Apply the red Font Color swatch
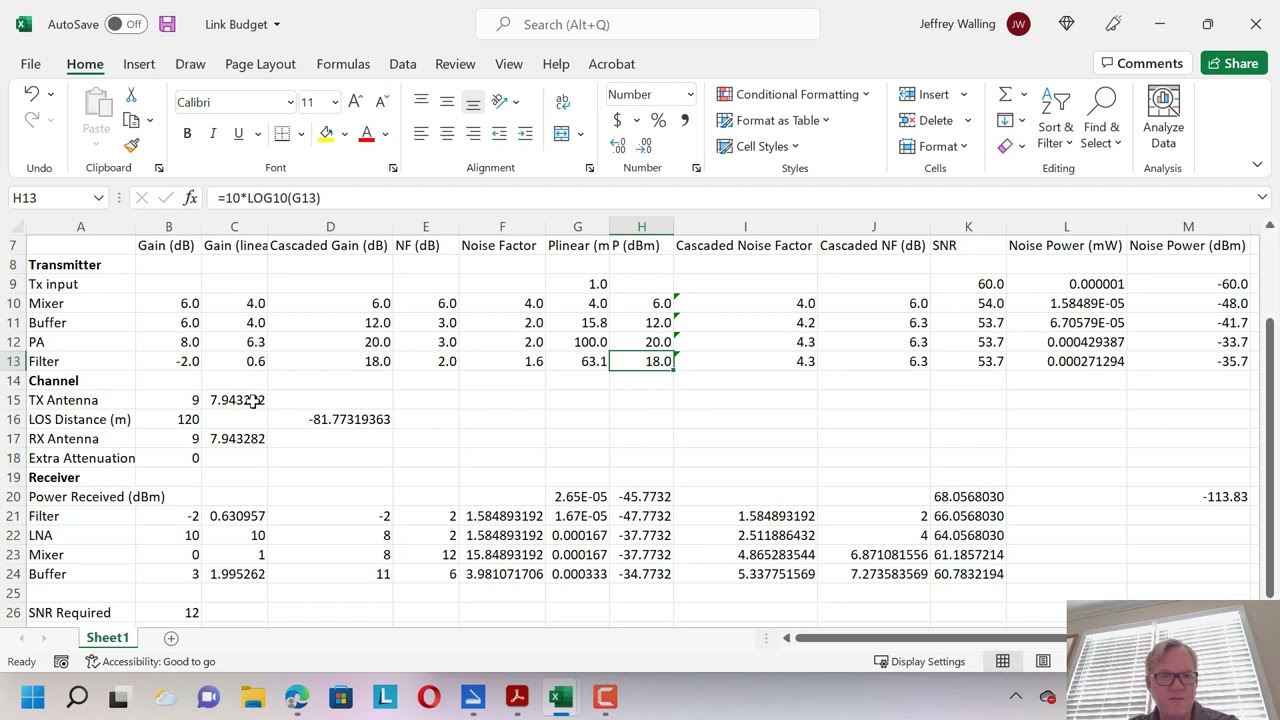Viewport: 1280px width, 720px height. point(366,134)
